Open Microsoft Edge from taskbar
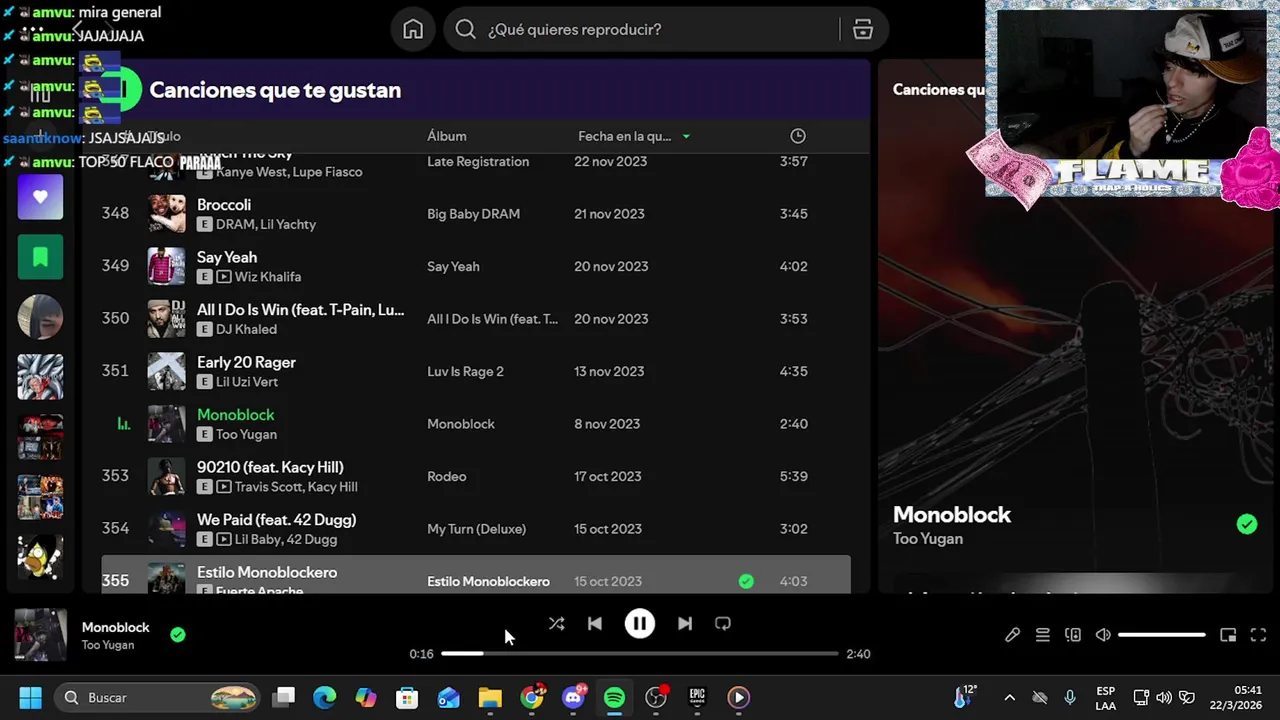 325,698
